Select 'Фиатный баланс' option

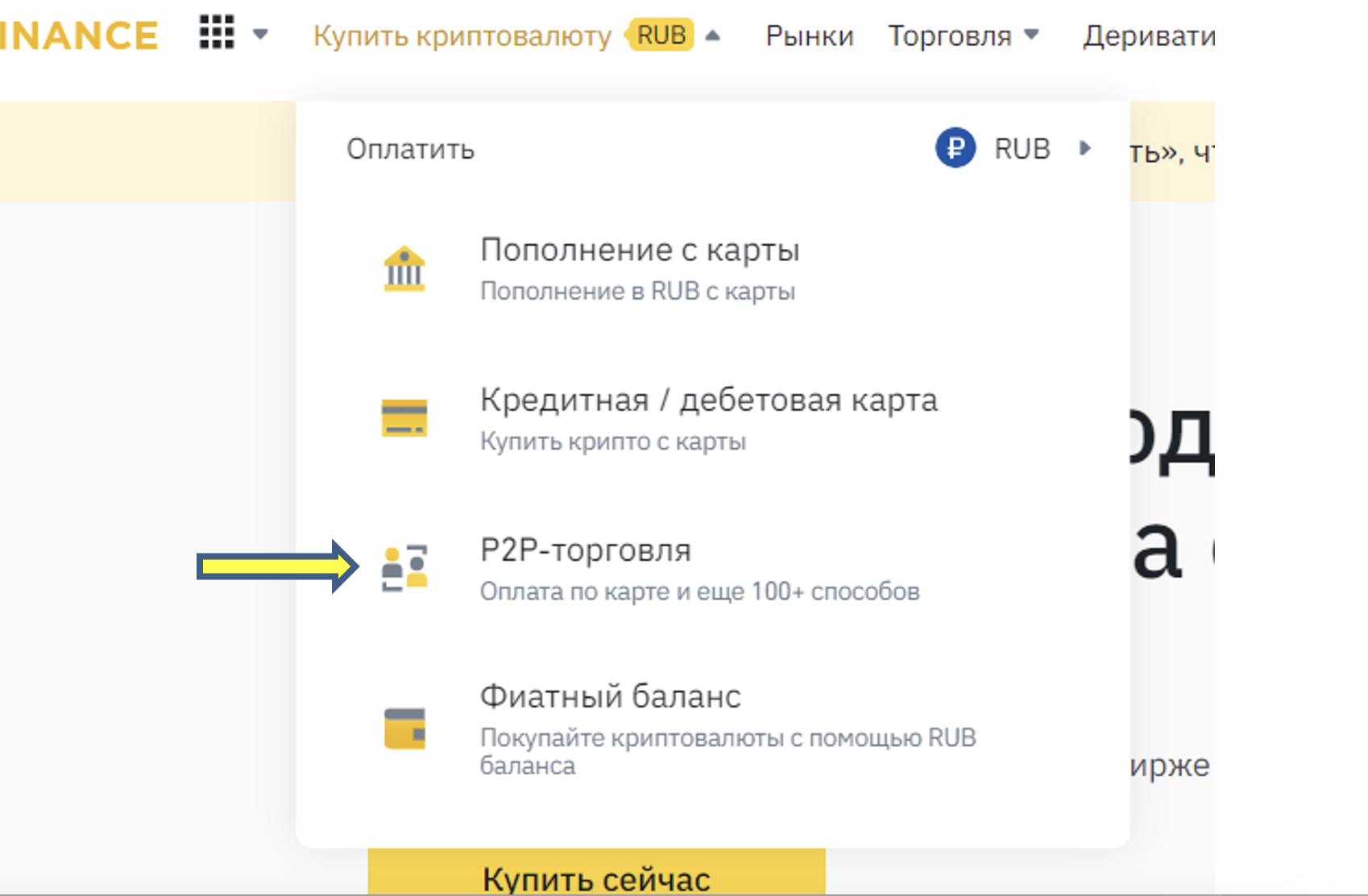pos(610,696)
